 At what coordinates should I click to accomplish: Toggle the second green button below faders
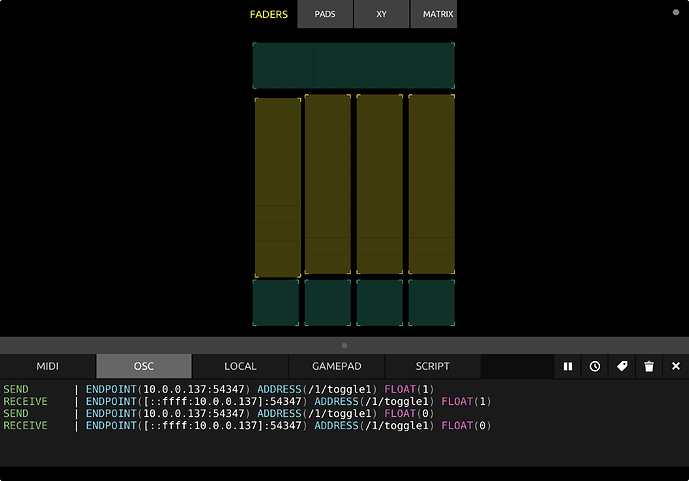point(328,302)
